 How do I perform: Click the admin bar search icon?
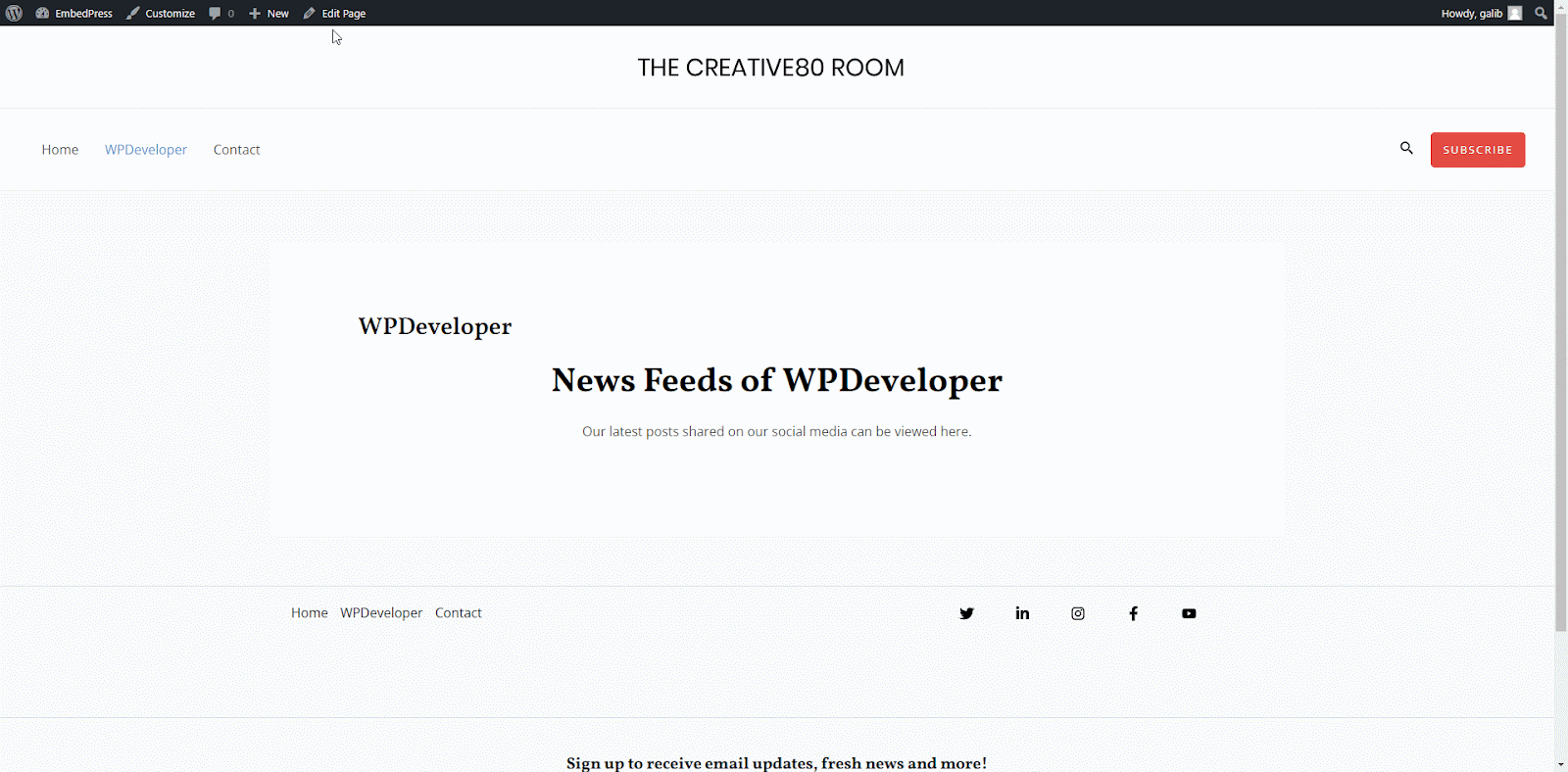pos(1541,13)
